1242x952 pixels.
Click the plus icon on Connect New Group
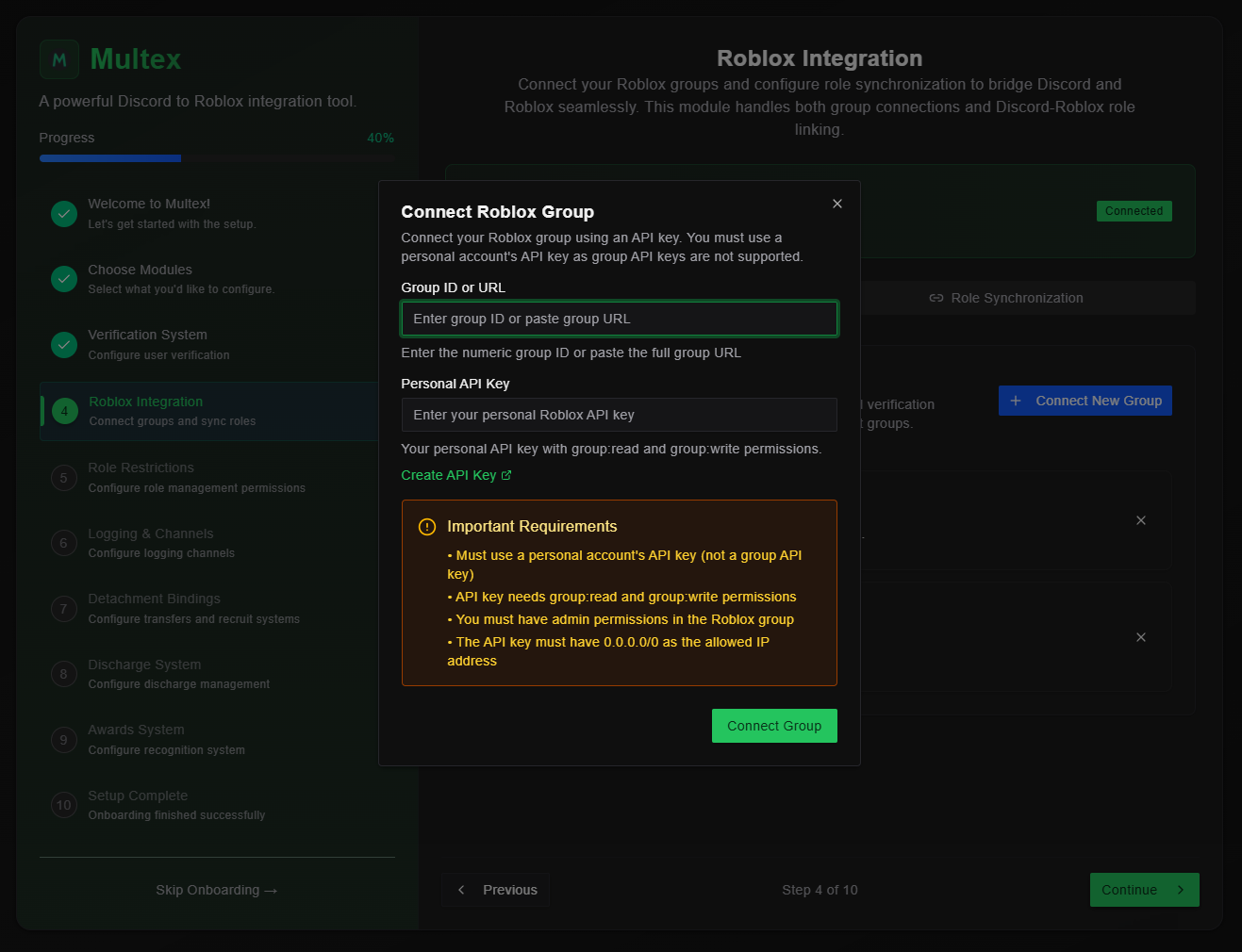click(1016, 401)
